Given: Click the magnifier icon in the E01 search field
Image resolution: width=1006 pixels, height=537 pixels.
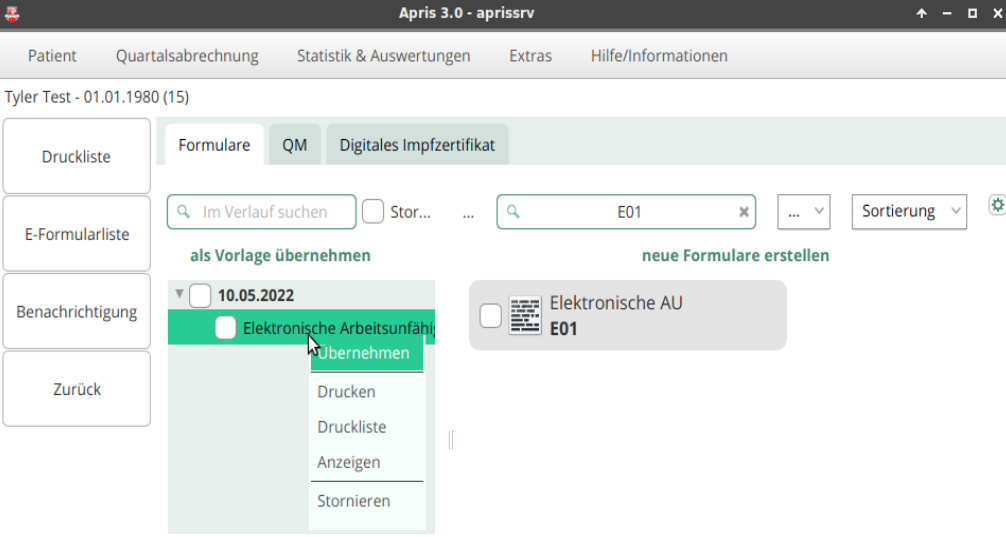Looking at the screenshot, I should (513, 211).
